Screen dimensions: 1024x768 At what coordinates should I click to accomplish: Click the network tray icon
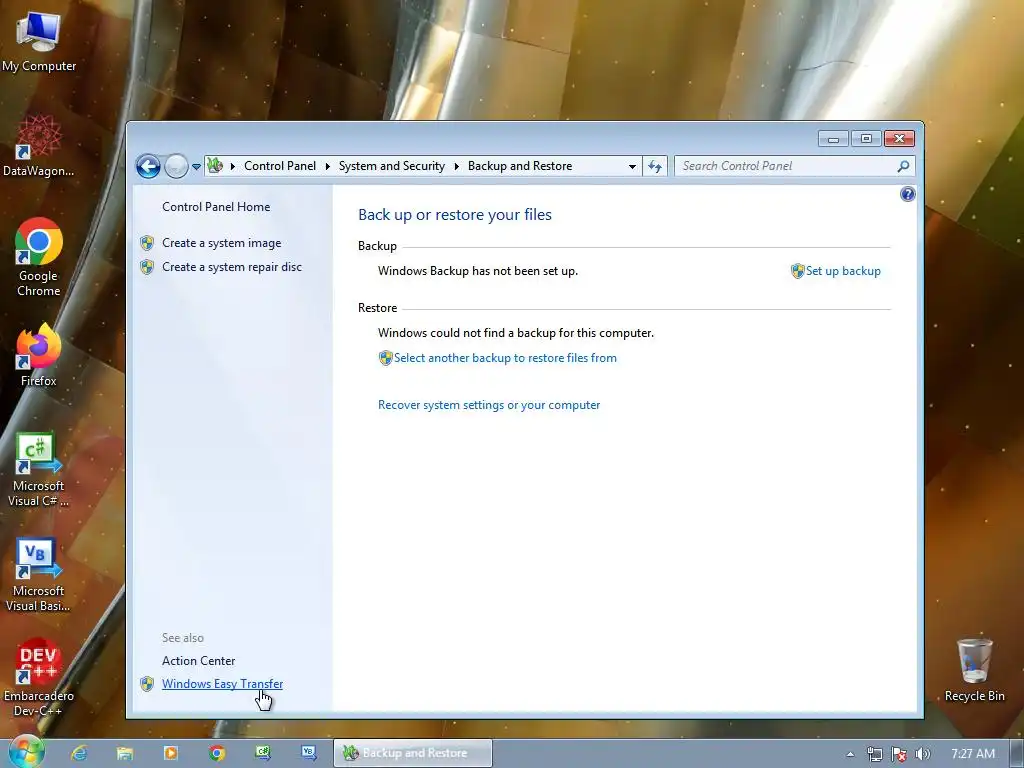click(x=874, y=754)
